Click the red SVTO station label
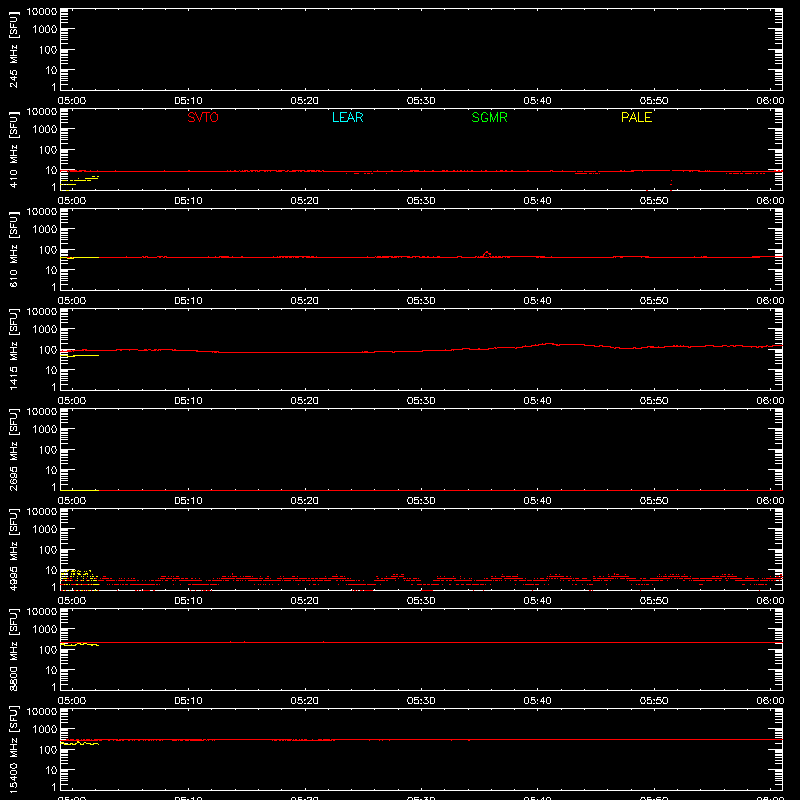 click(x=203, y=117)
